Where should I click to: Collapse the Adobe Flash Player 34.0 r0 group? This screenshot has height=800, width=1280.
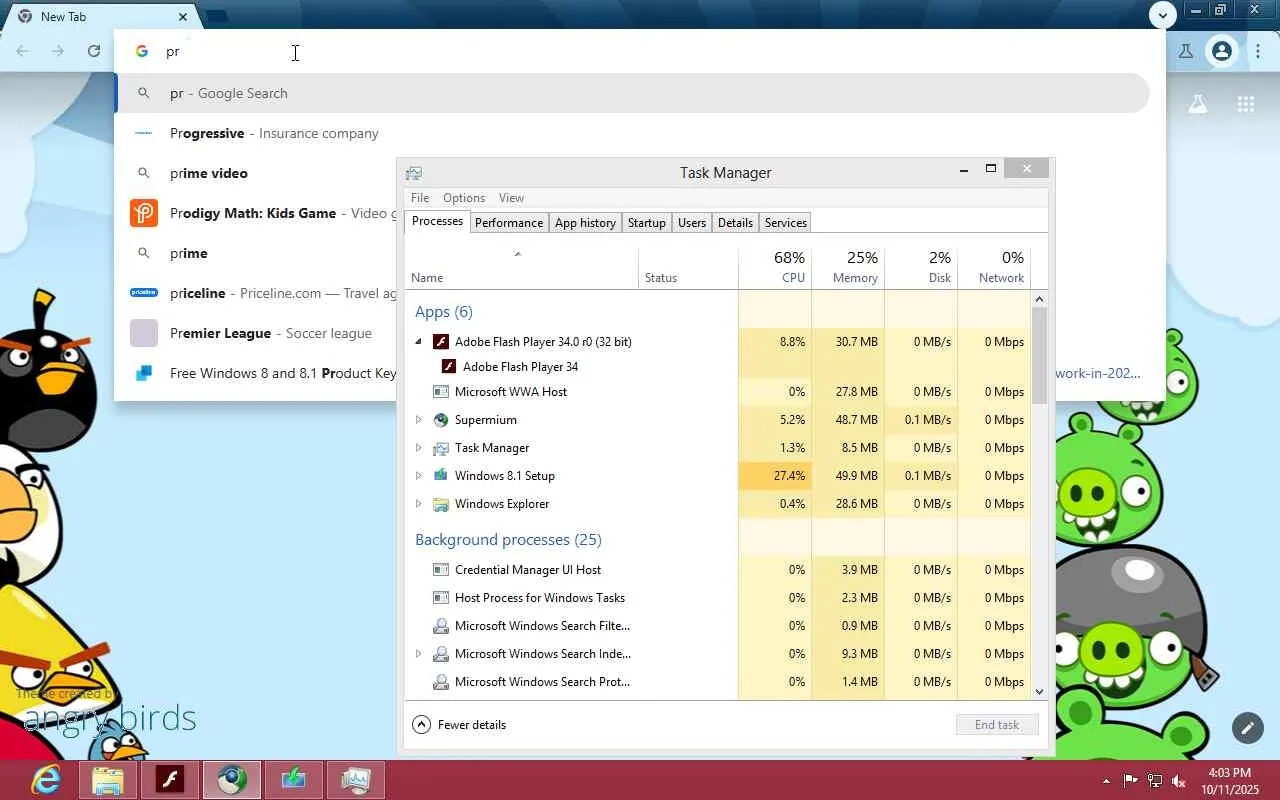[419, 342]
